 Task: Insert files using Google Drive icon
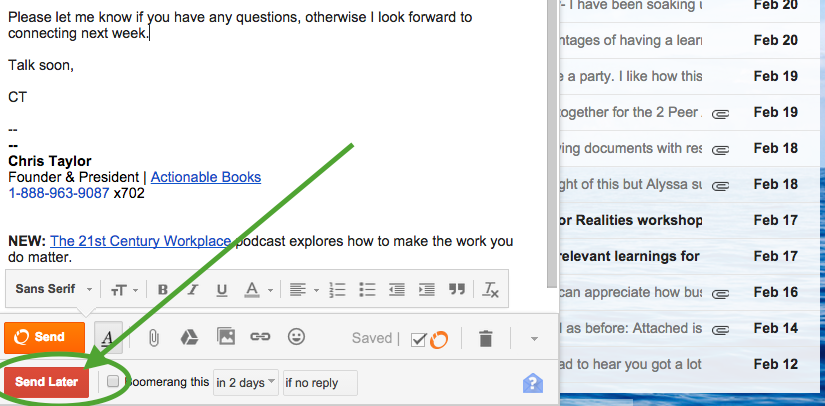pyautogui.click(x=190, y=338)
